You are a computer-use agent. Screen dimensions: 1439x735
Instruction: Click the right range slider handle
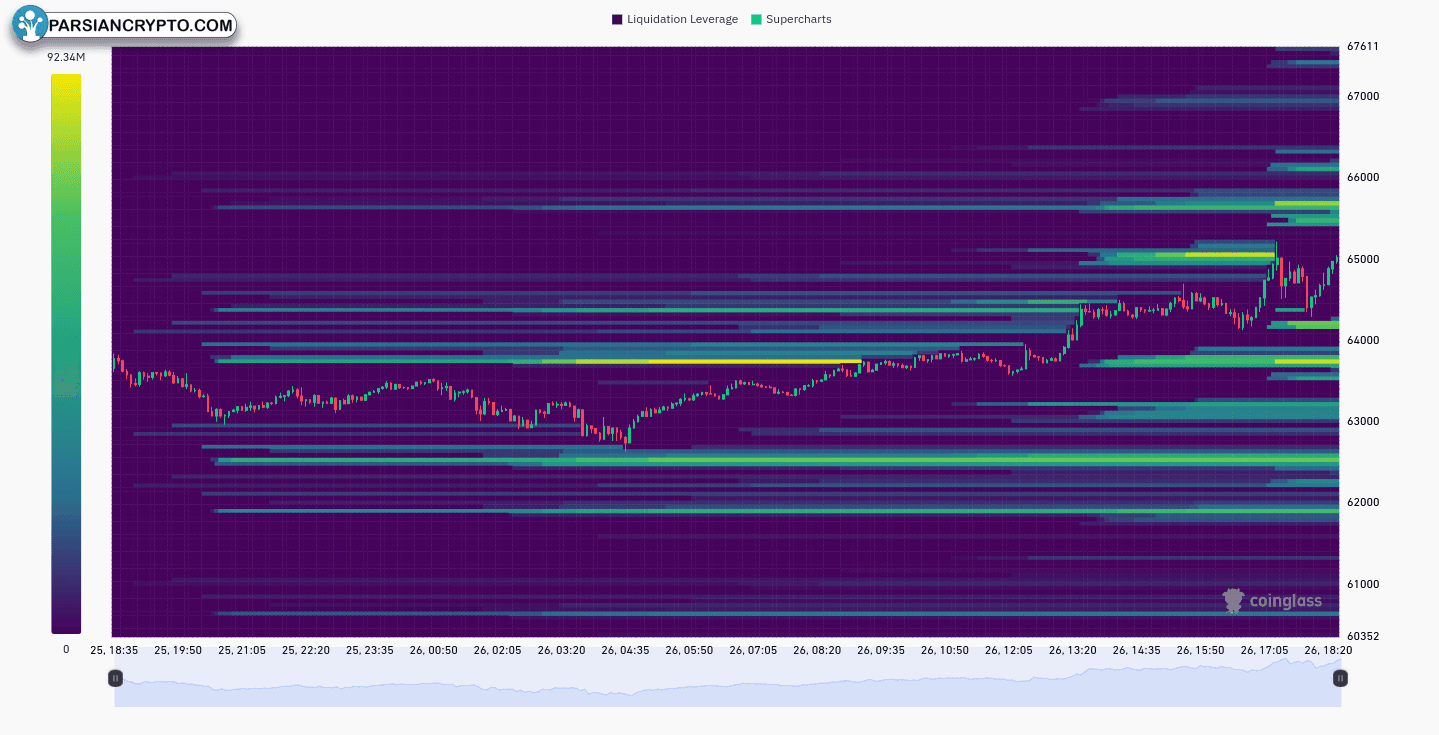[1340, 678]
